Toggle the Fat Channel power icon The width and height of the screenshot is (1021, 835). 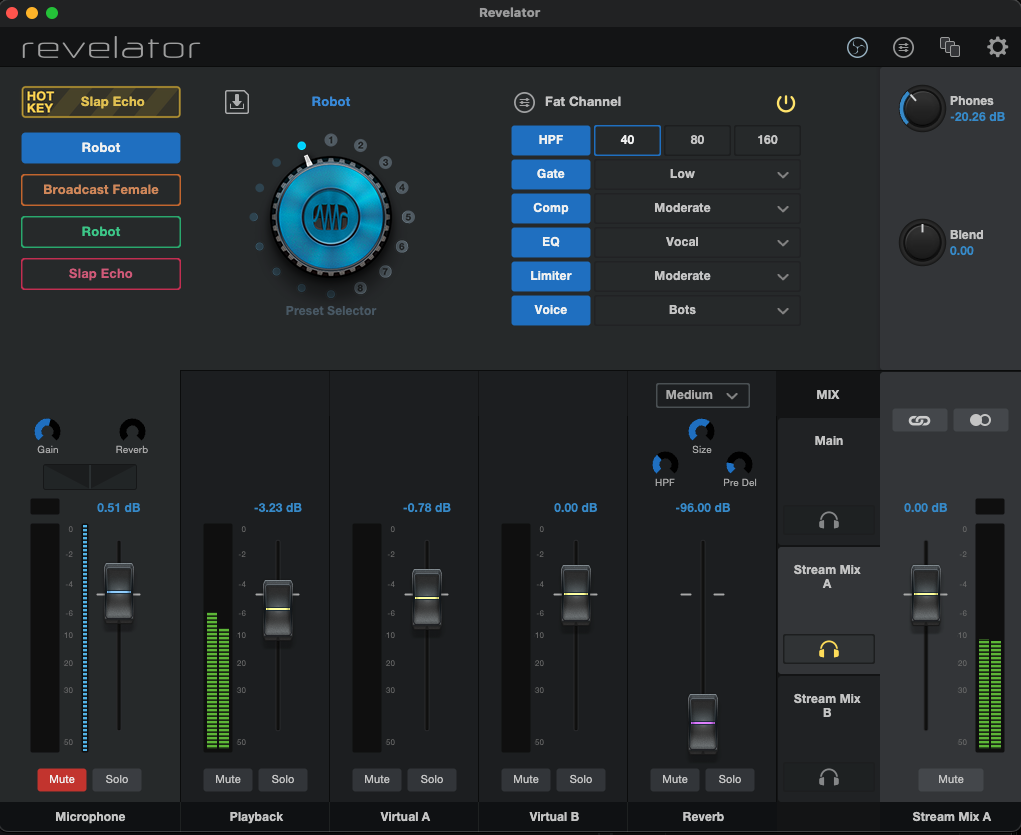[x=786, y=102]
